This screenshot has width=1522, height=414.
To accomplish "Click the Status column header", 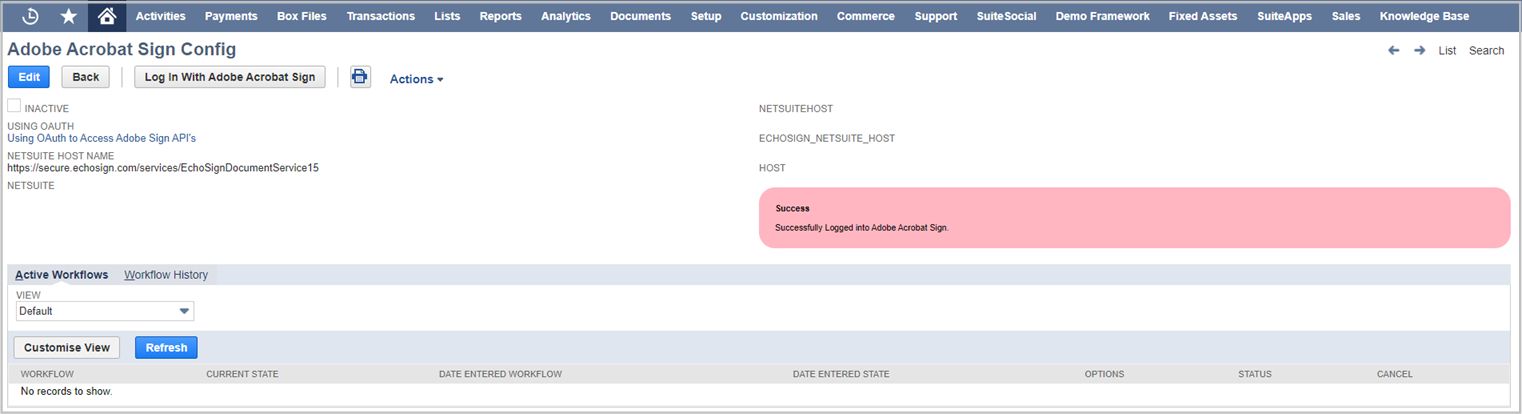I will pyautogui.click(x=1254, y=374).
